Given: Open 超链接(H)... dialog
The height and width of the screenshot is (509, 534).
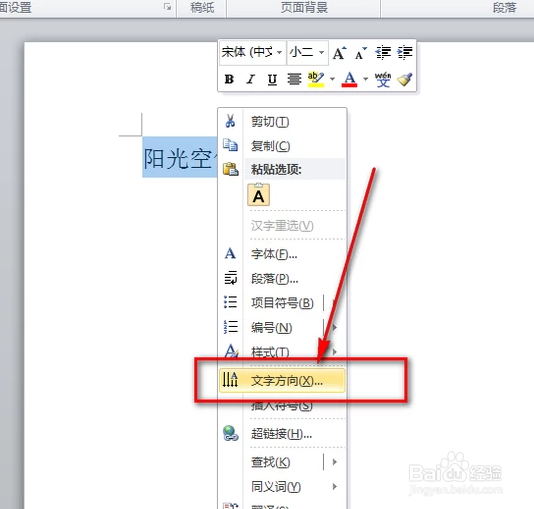Looking at the screenshot, I should [x=281, y=434].
